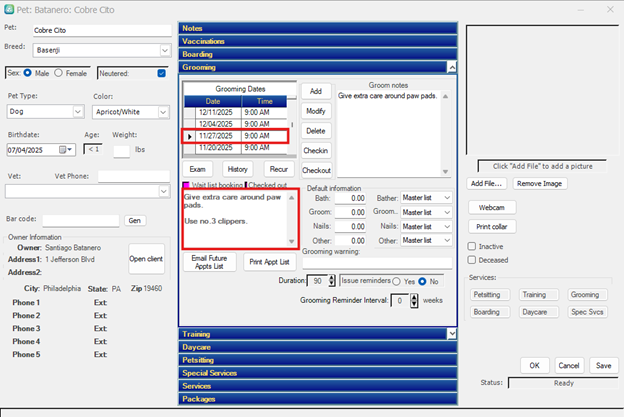The image size is (624, 417).
Task: Open the Breed dropdown
Action: tap(165, 50)
